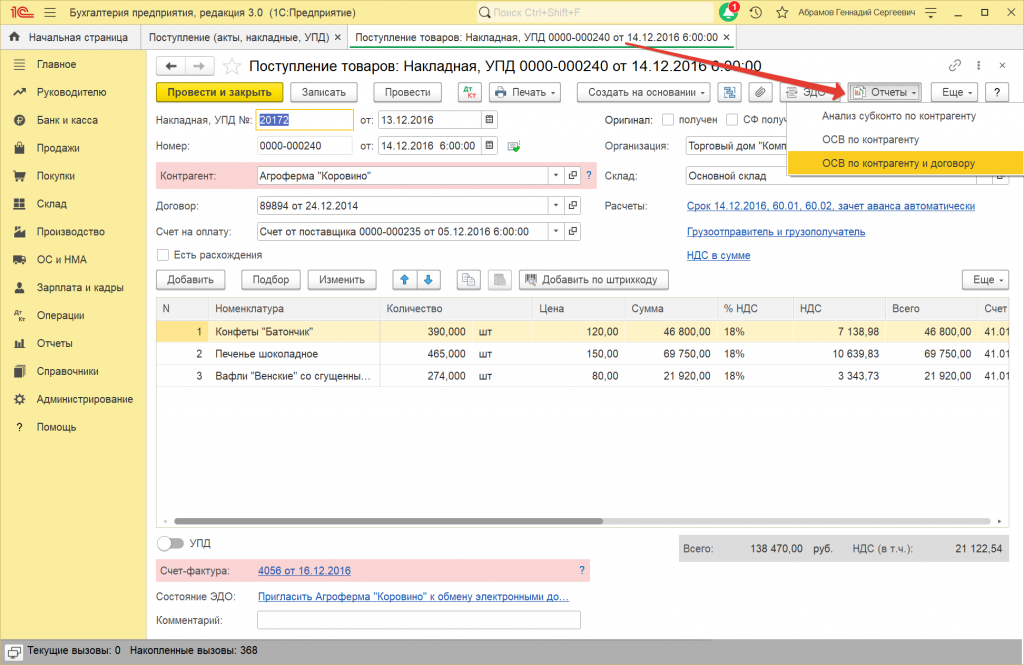The image size is (1024, 665).
Task: Open the 1C main menu hamburger icon
Action: click(50, 12)
